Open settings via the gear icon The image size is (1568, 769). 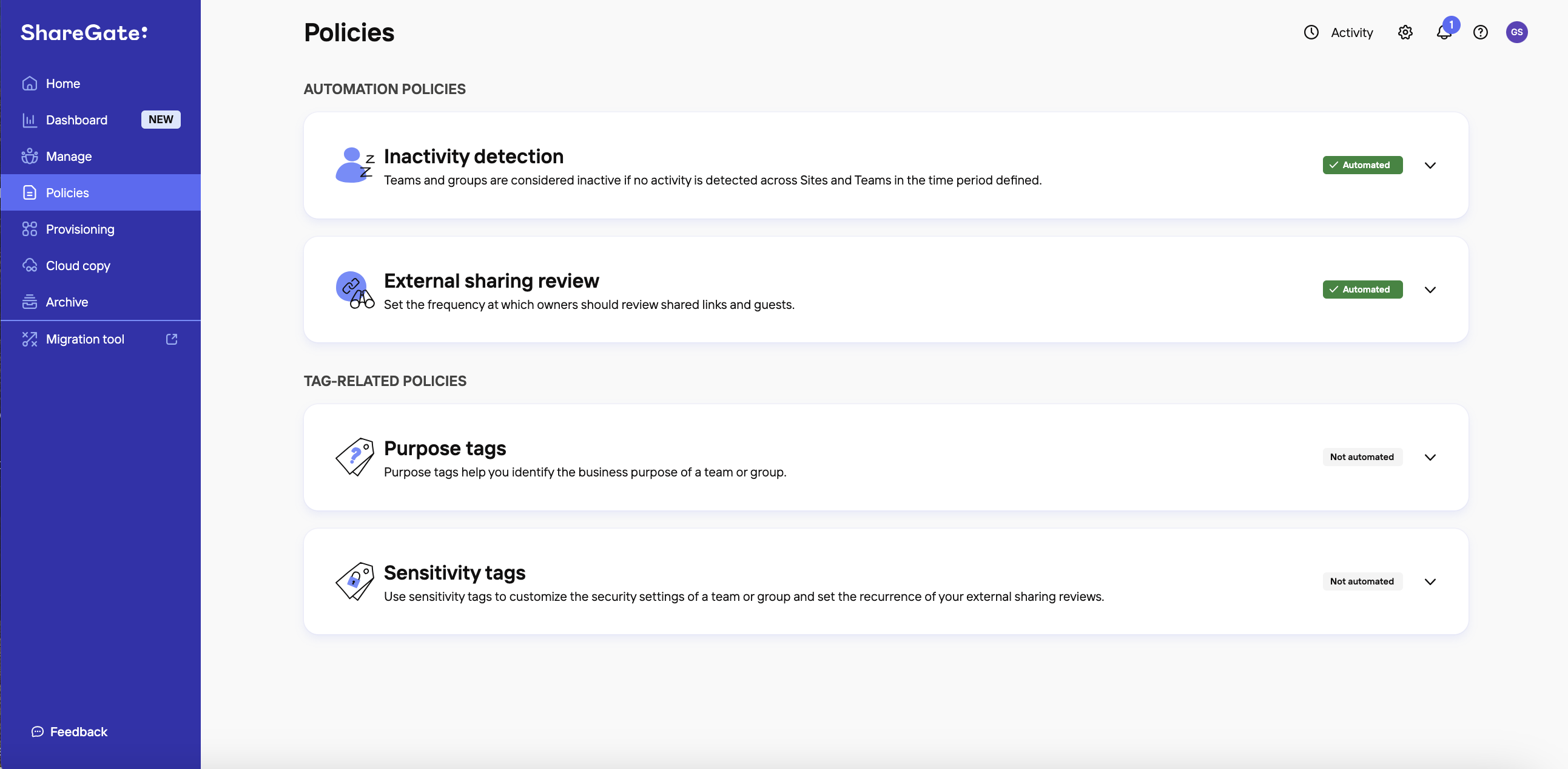pos(1405,32)
